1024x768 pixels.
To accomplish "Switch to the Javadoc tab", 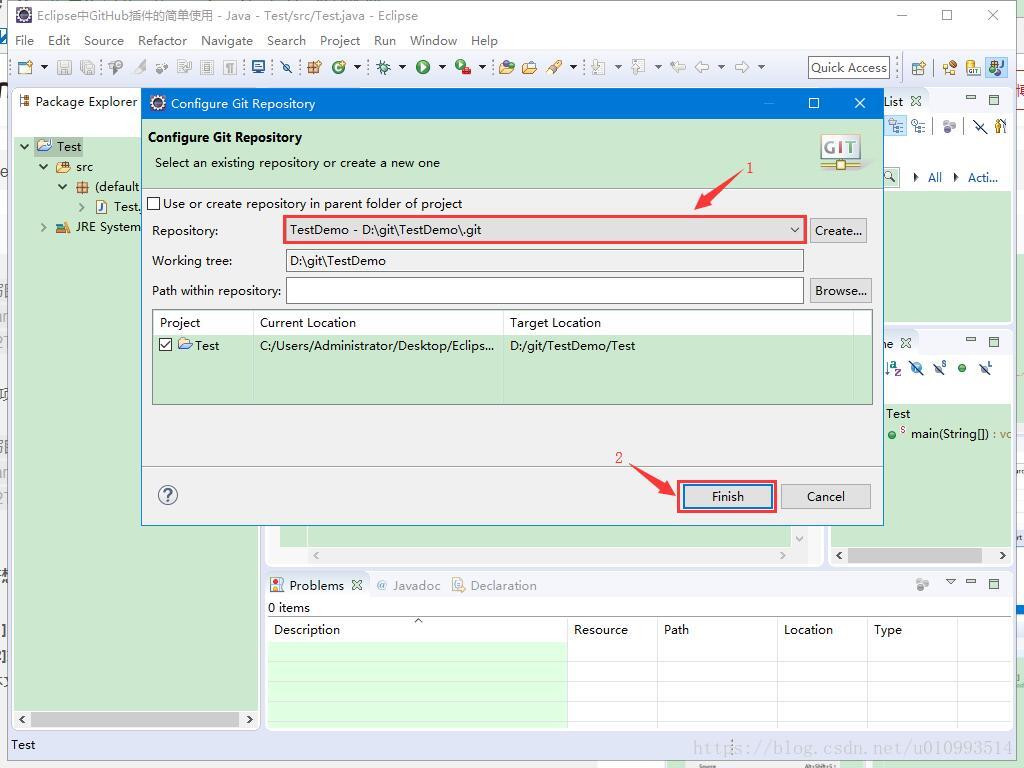I will point(409,585).
